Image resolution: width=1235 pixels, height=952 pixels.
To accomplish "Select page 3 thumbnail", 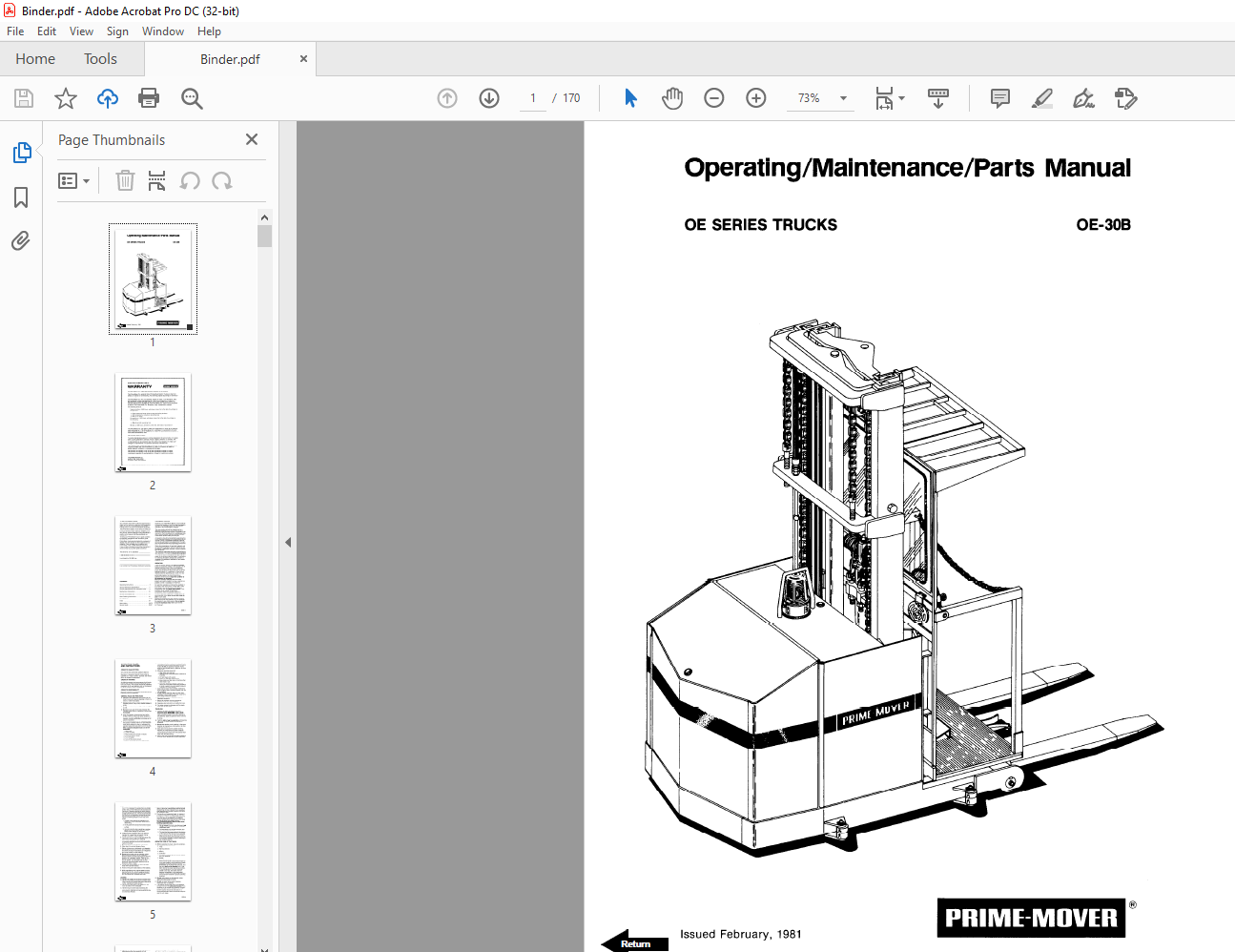I will click(153, 566).
